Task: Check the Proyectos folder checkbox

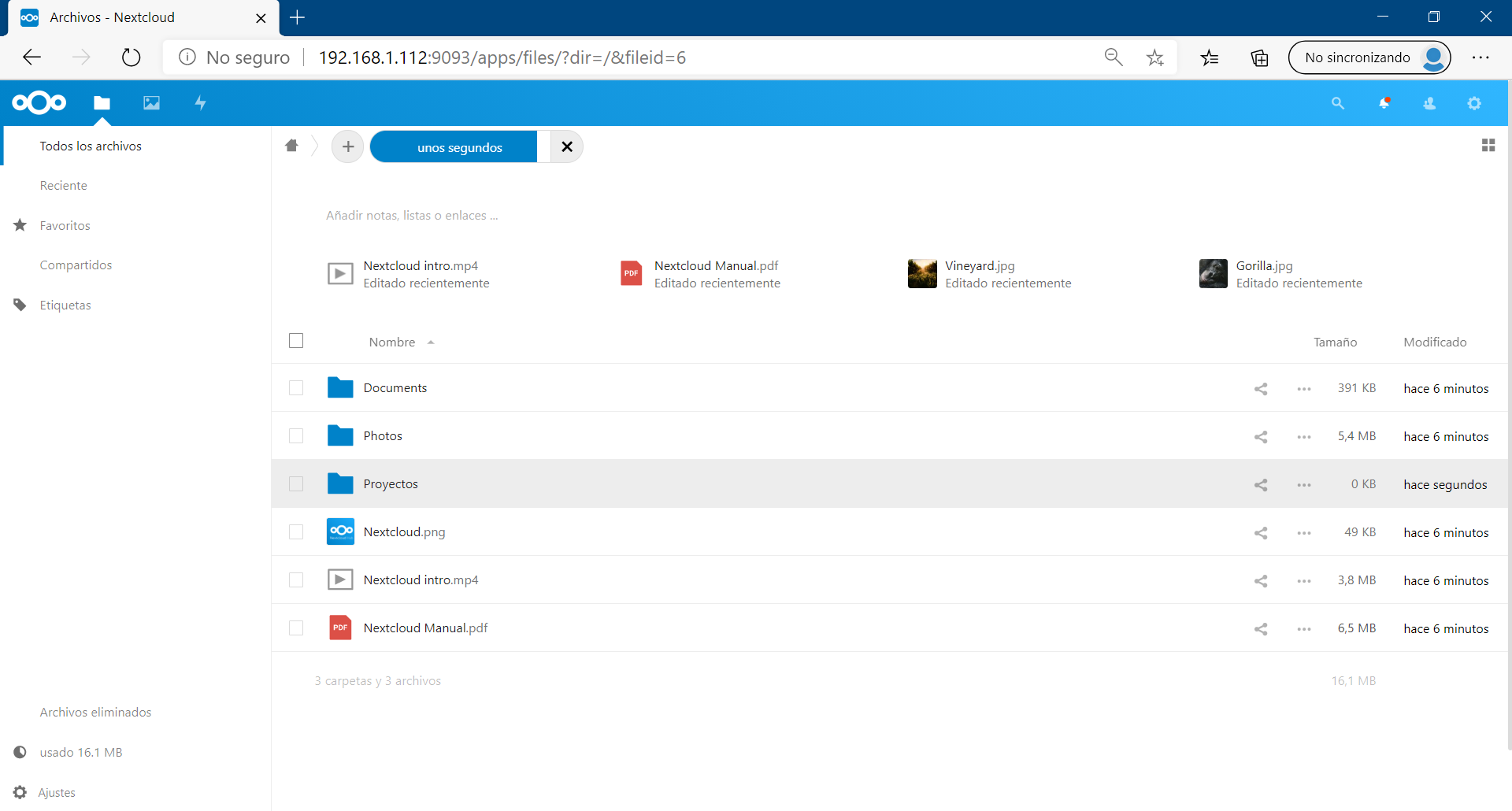Action: 296,484
